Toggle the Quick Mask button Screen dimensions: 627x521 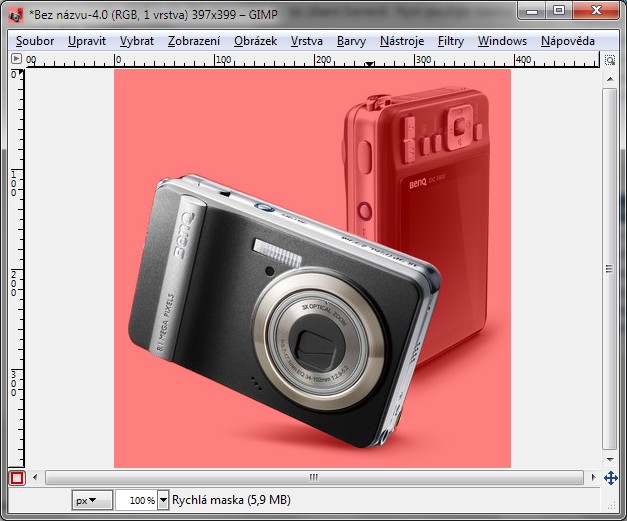17,477
